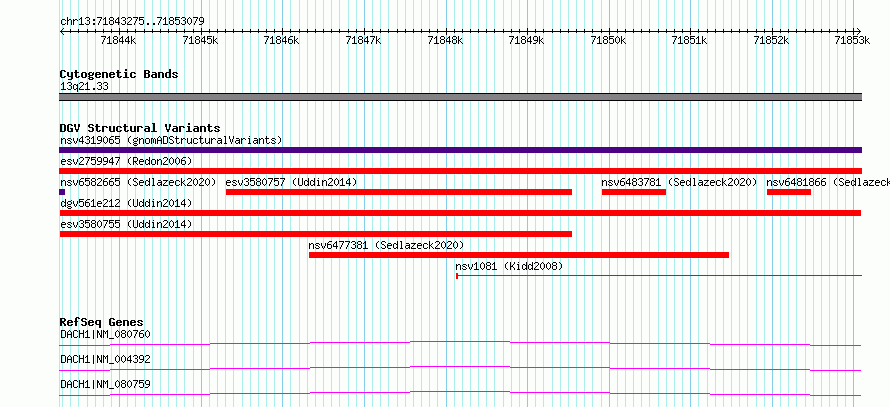Click the DACH1 NM_004392 gene track line
The width and height of the screenshot is (890, 407).
tap(460, 368)
